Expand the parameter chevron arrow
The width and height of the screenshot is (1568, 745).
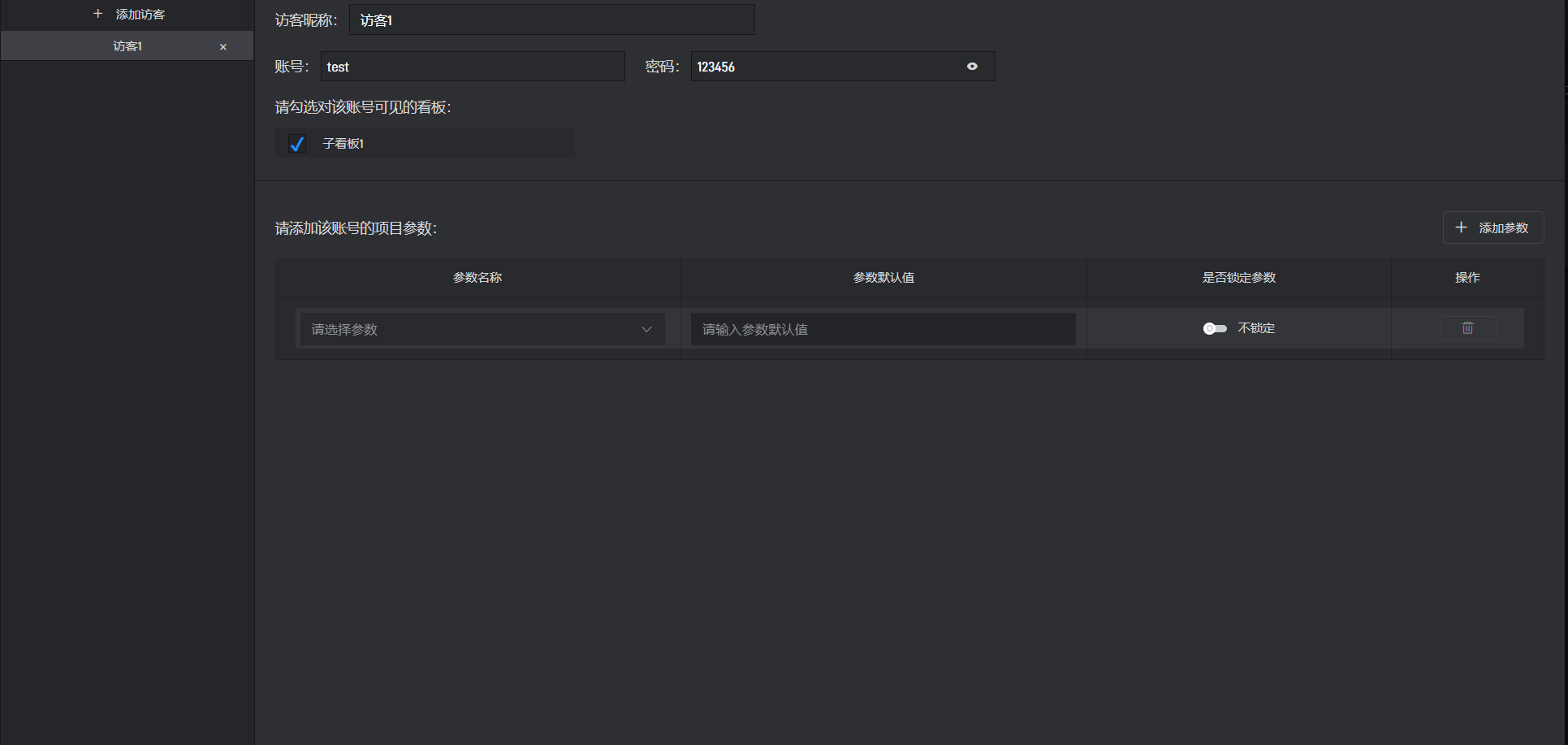pyautogui.click(x=646, y=329)
